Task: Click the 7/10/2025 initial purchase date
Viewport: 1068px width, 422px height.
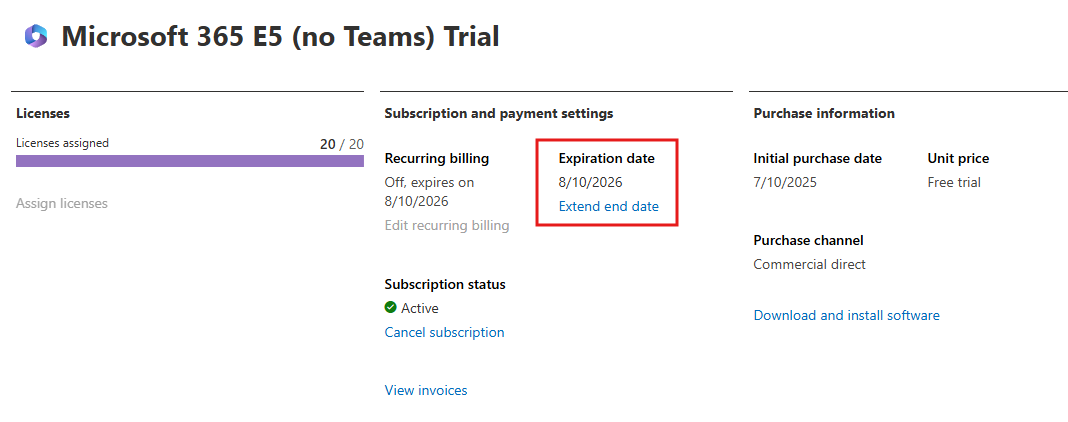Action: tap(784, 182)
